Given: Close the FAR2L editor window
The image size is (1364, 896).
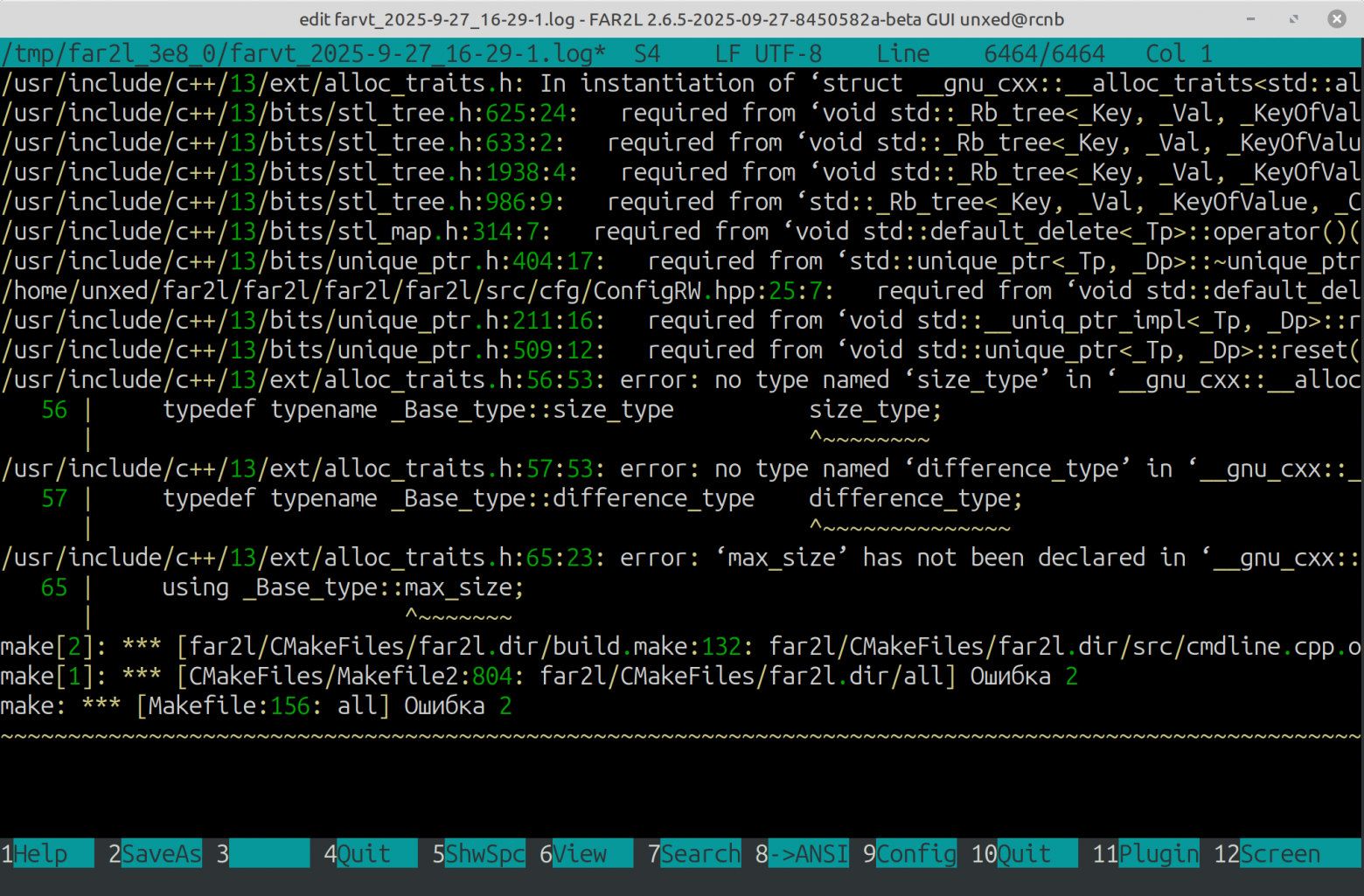Looking at the screenshot, I should coord(1337,18).
